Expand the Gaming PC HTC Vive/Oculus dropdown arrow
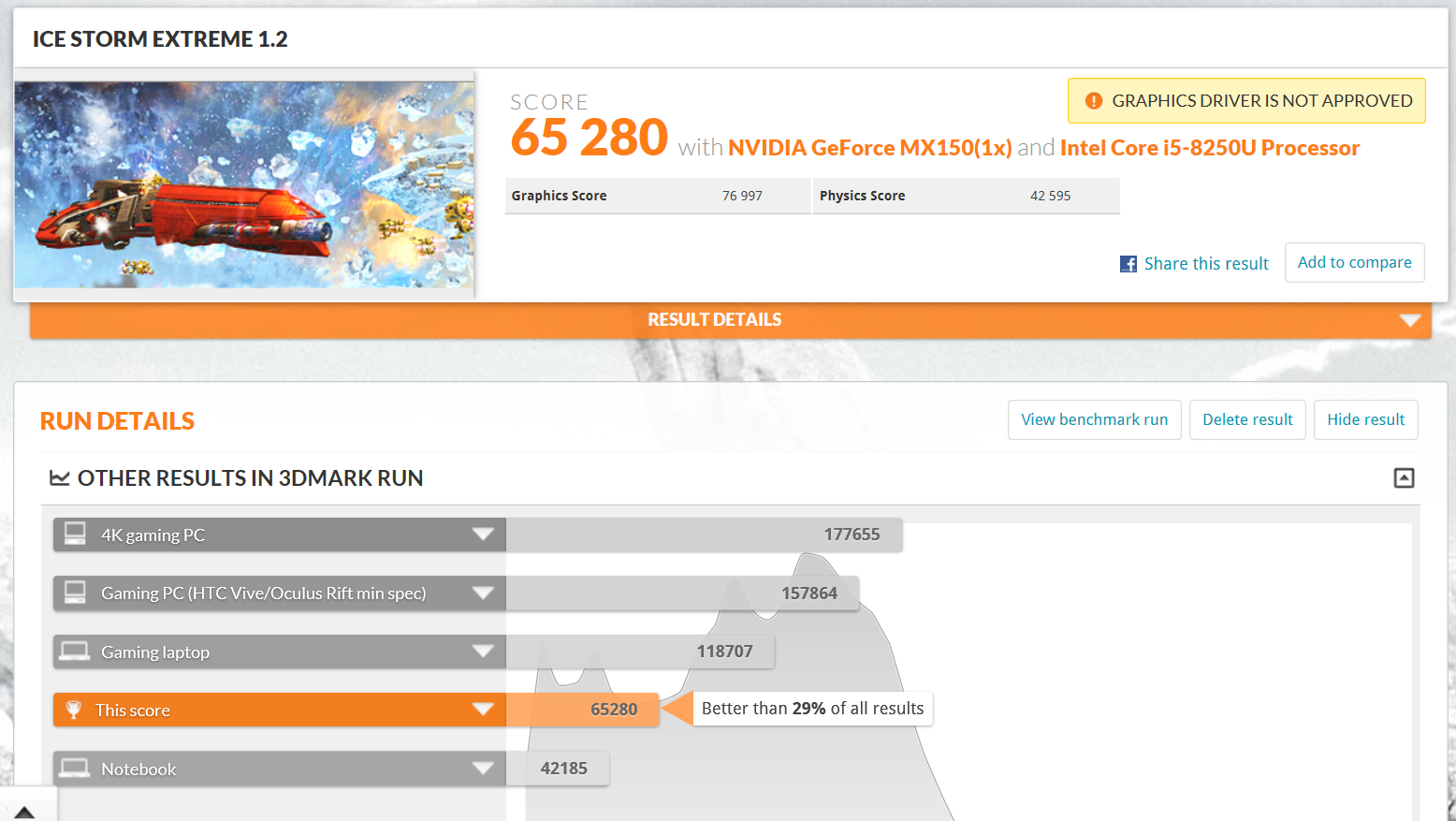Image resolution: width=1456 pixels, height=821 pixels. (483, 593)
